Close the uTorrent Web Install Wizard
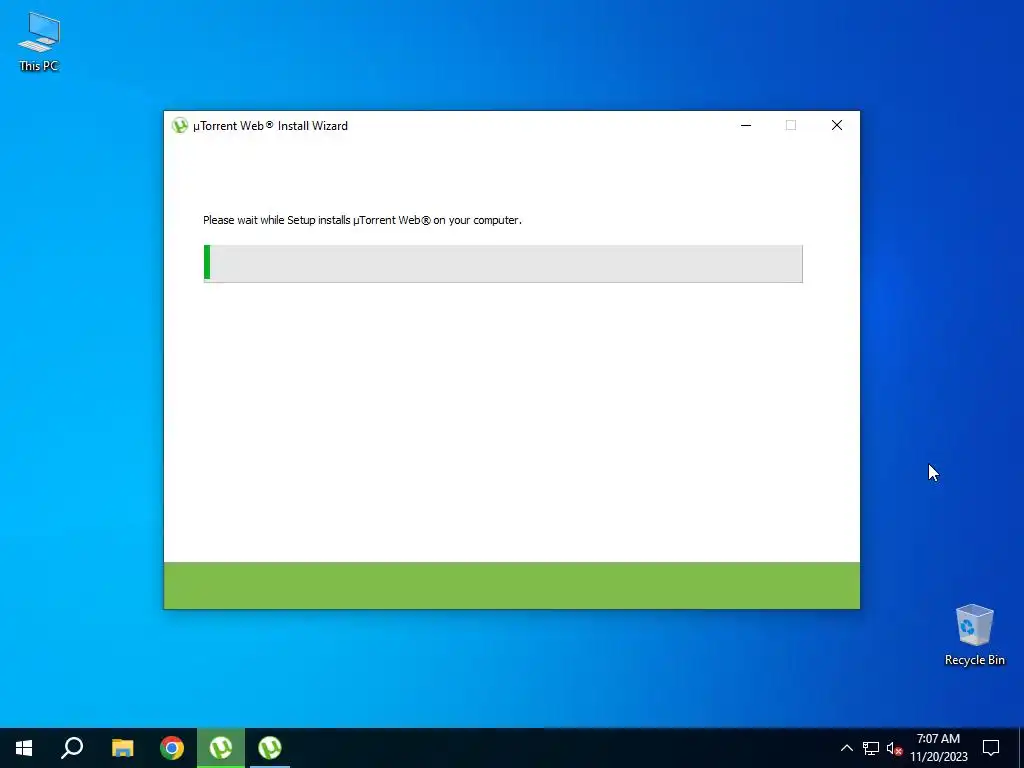 tap(837, 125)
